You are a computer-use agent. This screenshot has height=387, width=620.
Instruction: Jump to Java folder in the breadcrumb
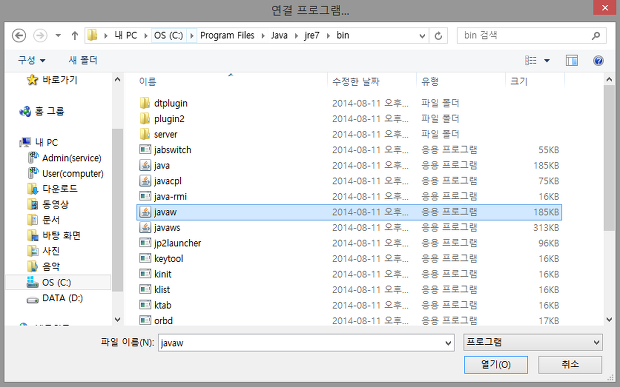pos(279,36)
